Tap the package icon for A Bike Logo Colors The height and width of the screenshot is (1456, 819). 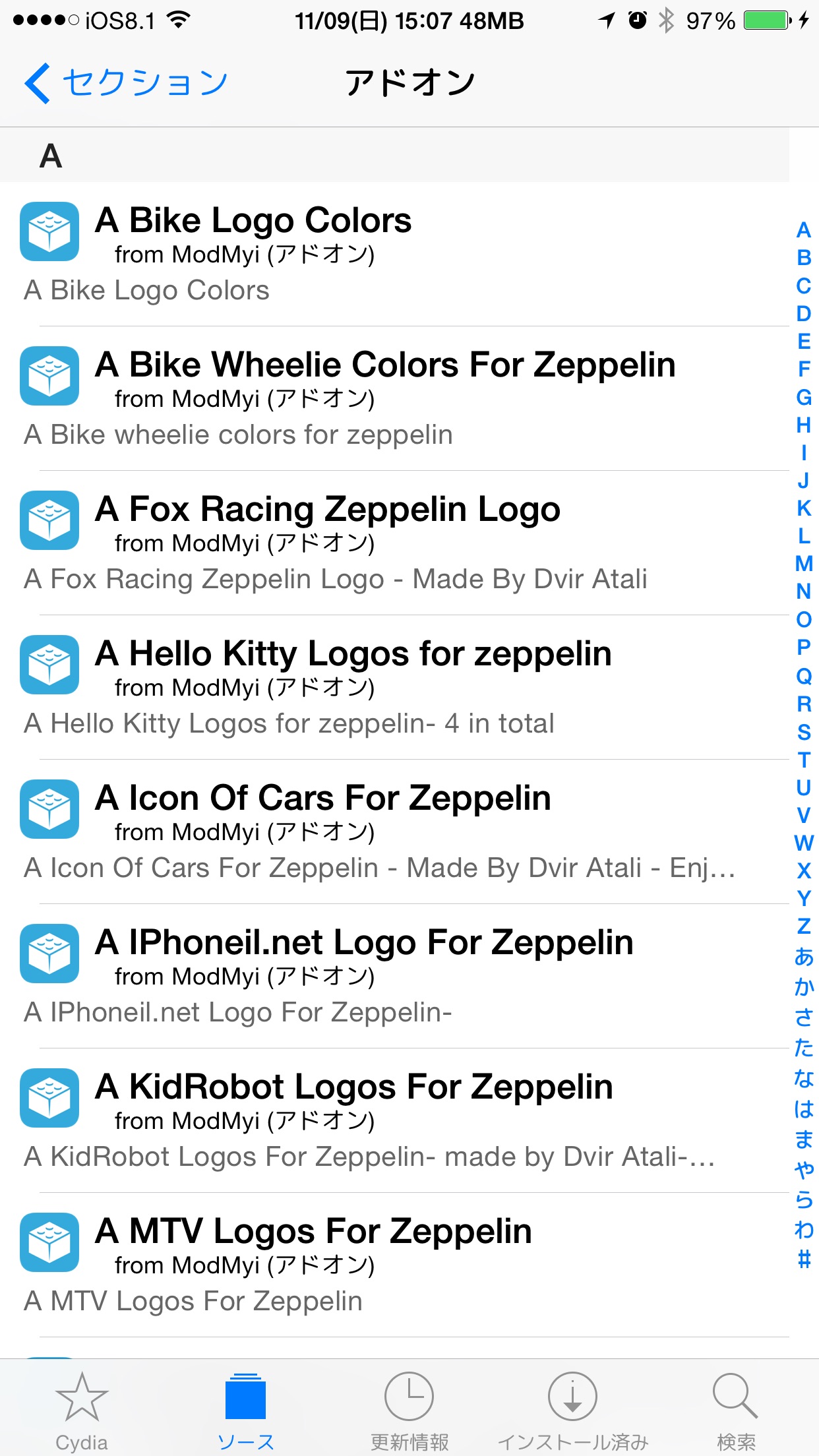point(49,231)
